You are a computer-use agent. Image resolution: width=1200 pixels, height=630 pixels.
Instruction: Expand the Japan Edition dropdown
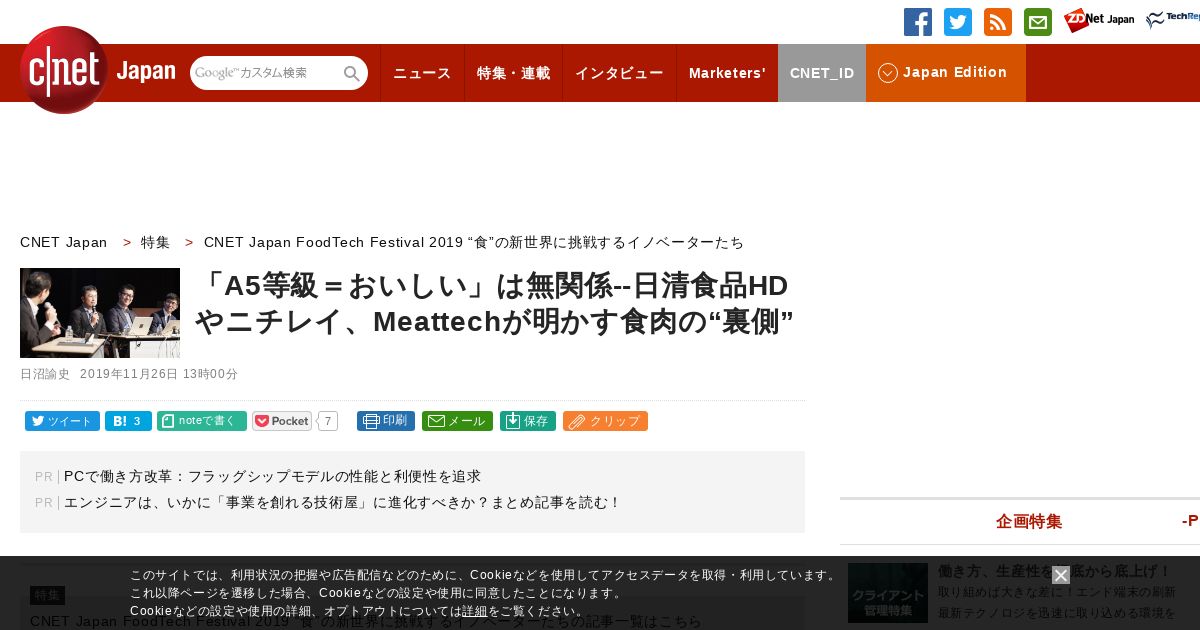pyautogui.click(x=946, y=73)
